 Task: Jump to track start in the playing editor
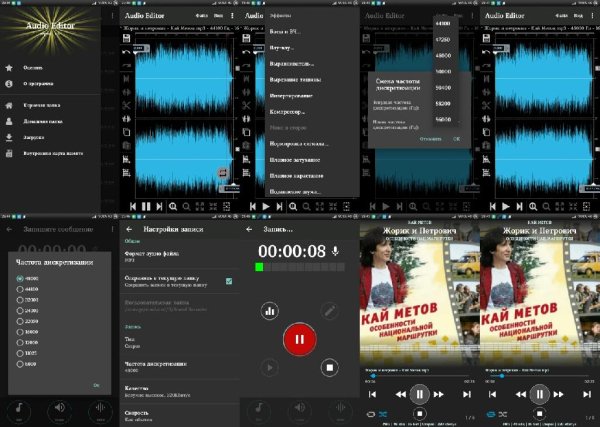132,207
